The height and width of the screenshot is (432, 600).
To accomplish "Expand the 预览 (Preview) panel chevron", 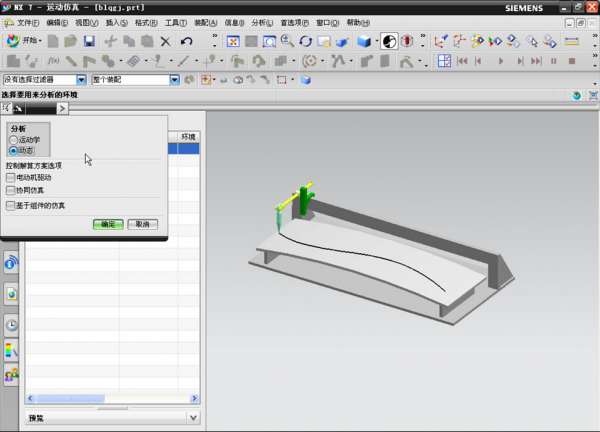I will point(194,418).
